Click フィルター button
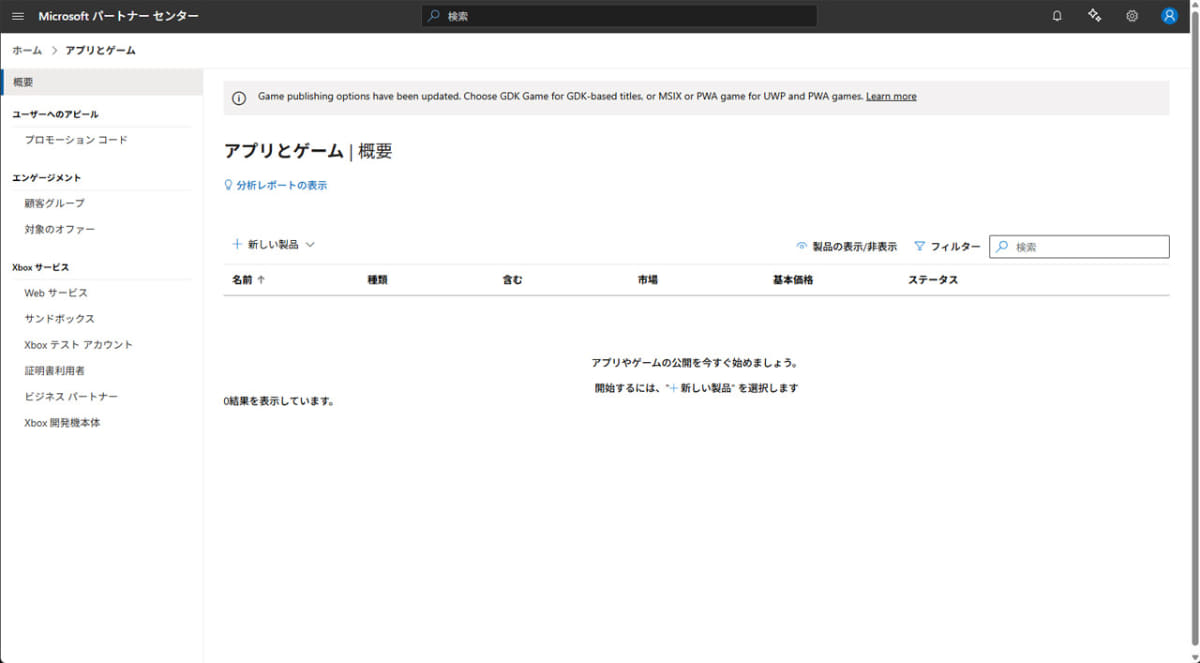The image size is (1200, 663). coord(947,246)
